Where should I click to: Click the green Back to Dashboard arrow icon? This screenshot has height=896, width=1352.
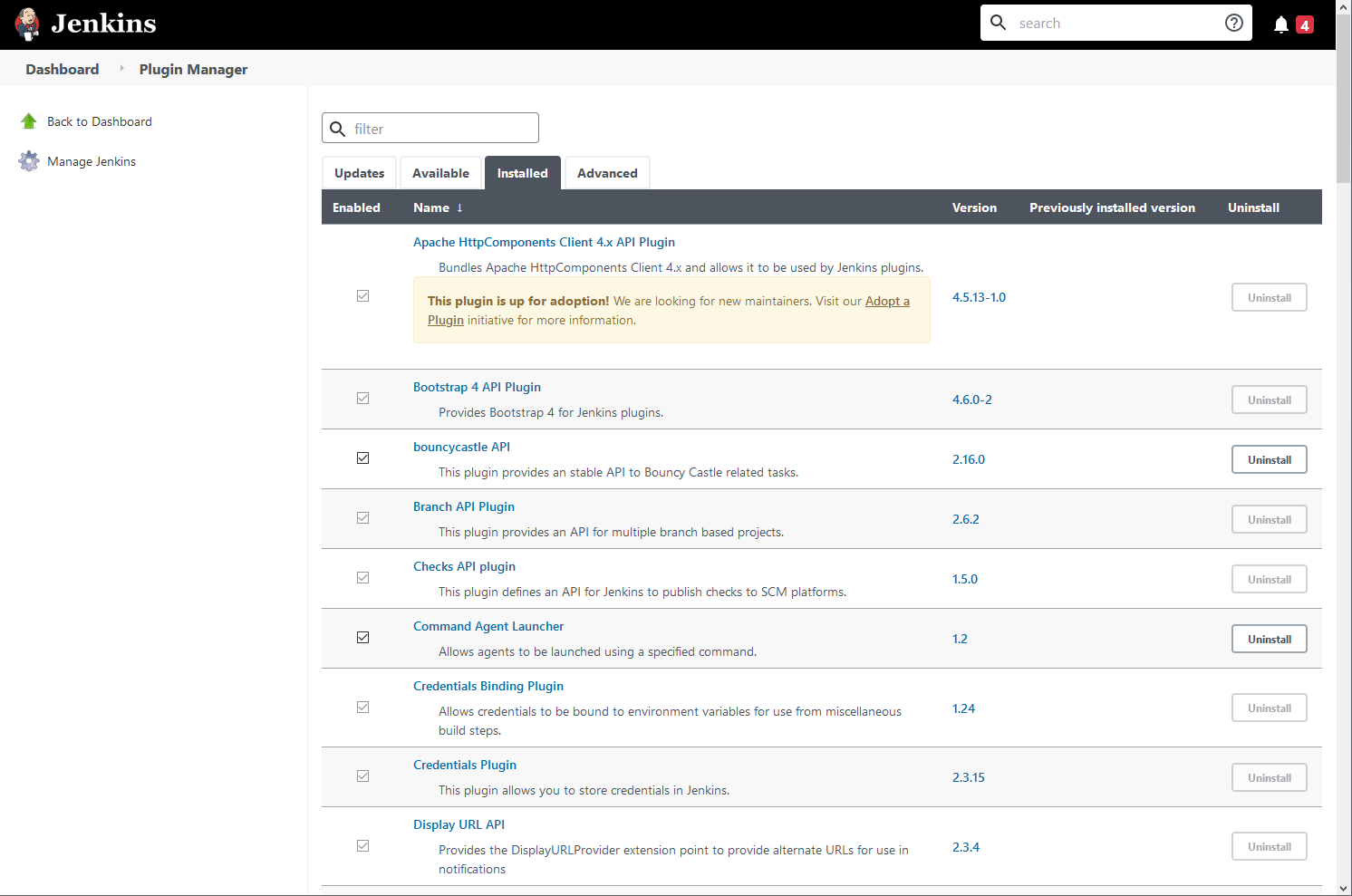click(29, 121)
